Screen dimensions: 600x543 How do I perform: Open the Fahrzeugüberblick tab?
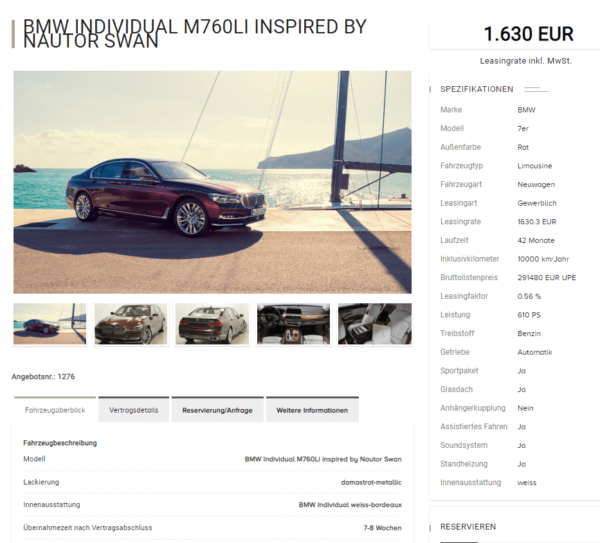pyautogui.click(x=55, y=410)
